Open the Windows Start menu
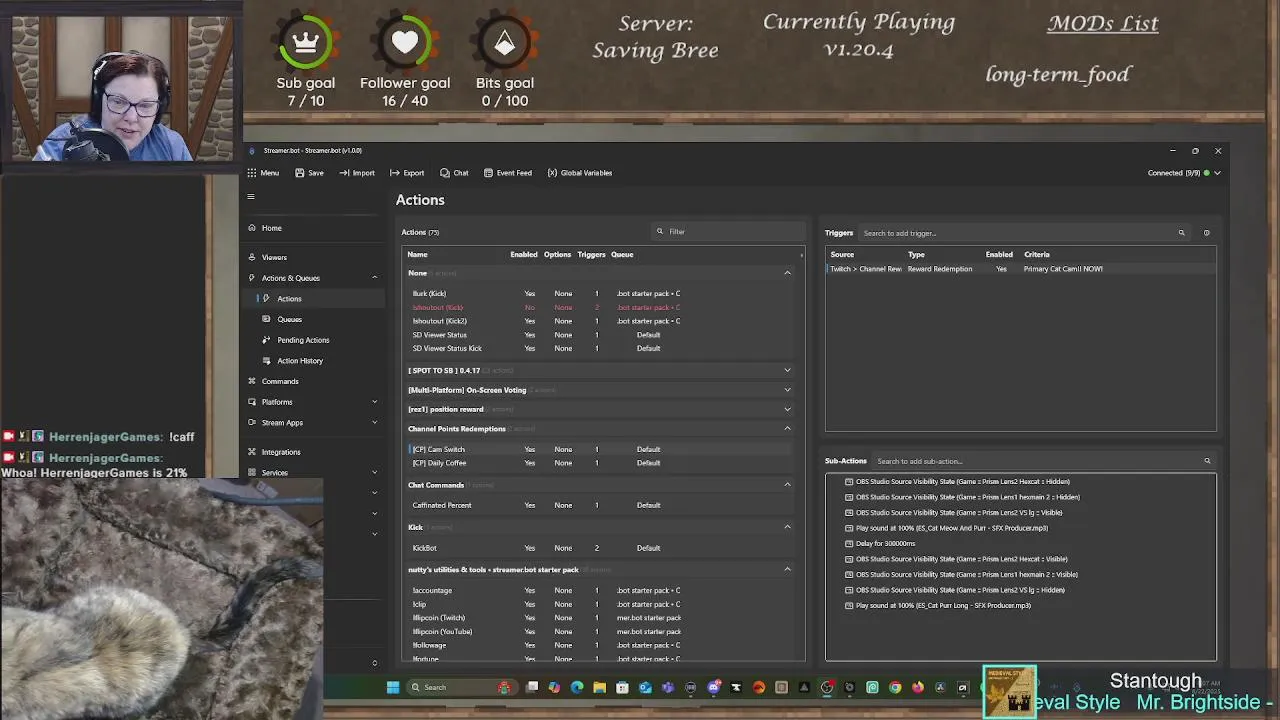 tap(393, 687)
